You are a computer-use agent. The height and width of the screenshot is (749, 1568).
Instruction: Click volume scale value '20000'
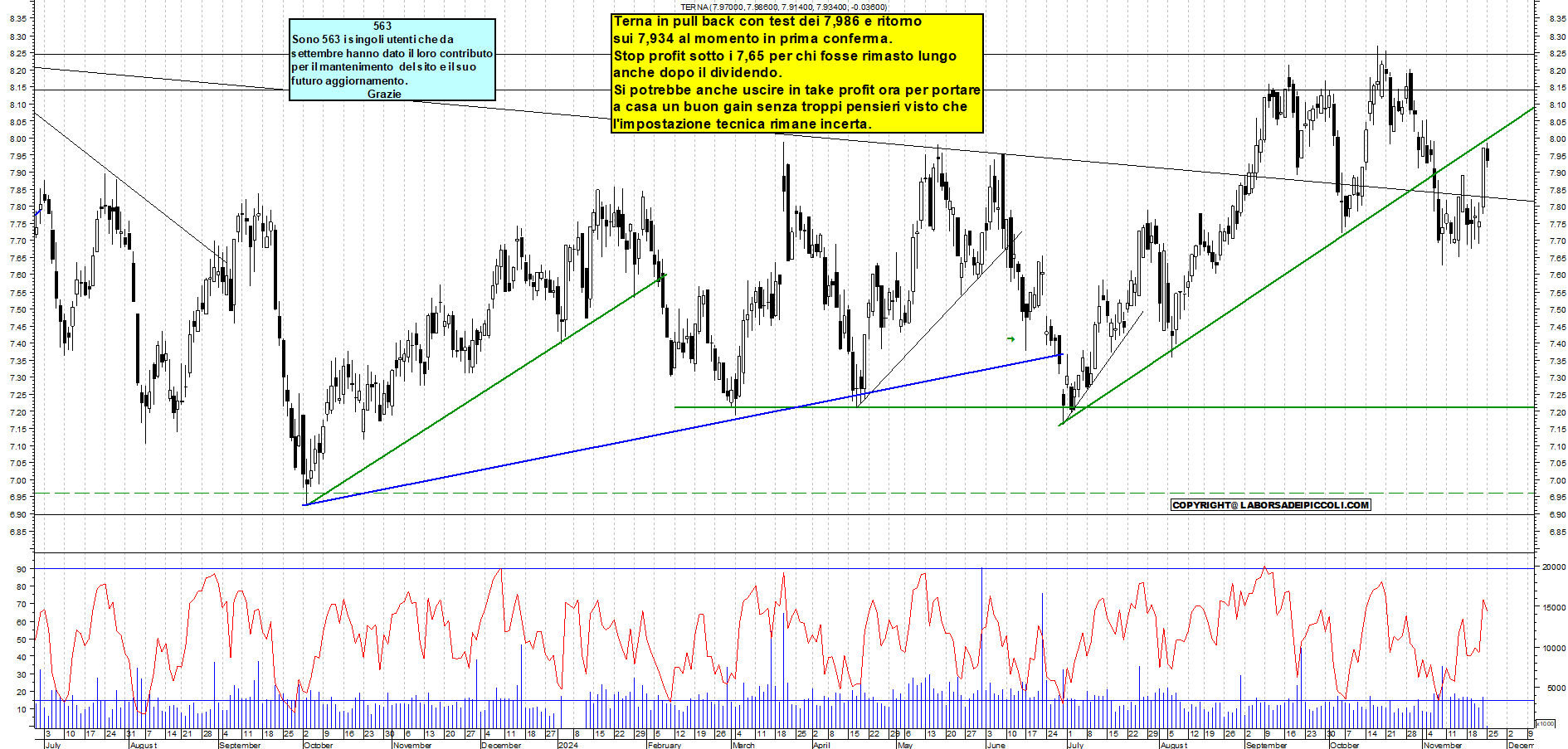pyautogui.click(x=1554, y=567)
